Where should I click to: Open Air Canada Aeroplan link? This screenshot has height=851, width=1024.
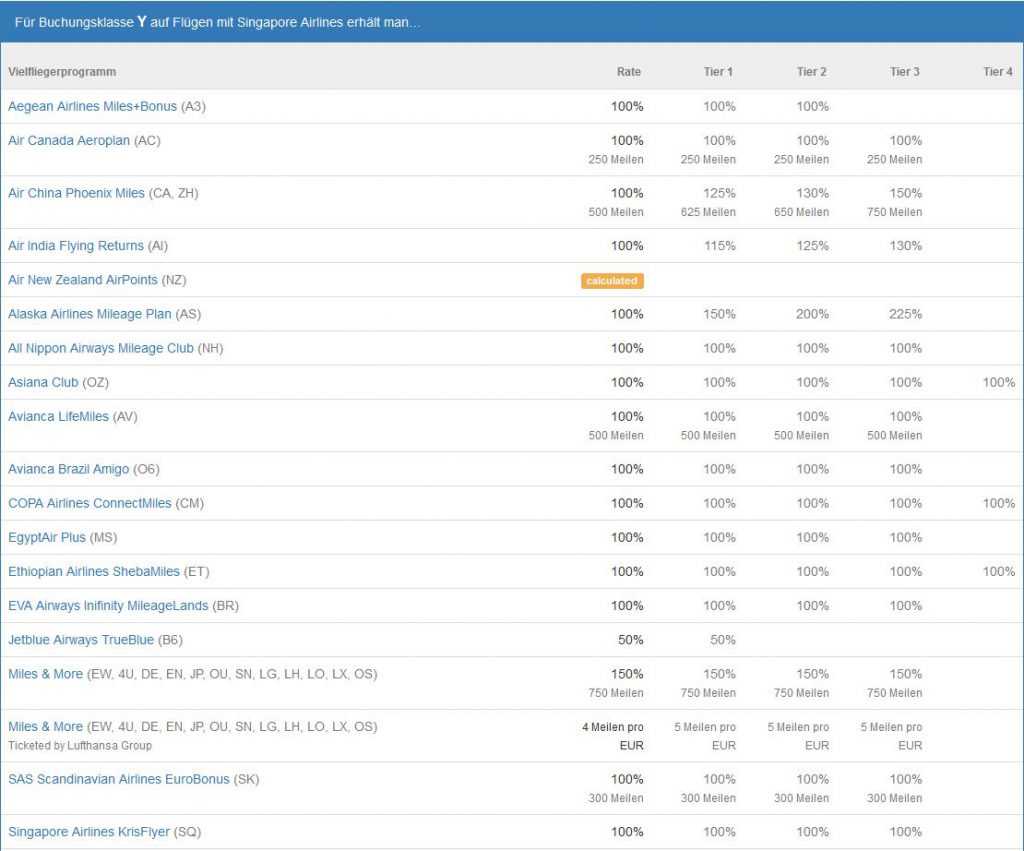pos(69,140)
